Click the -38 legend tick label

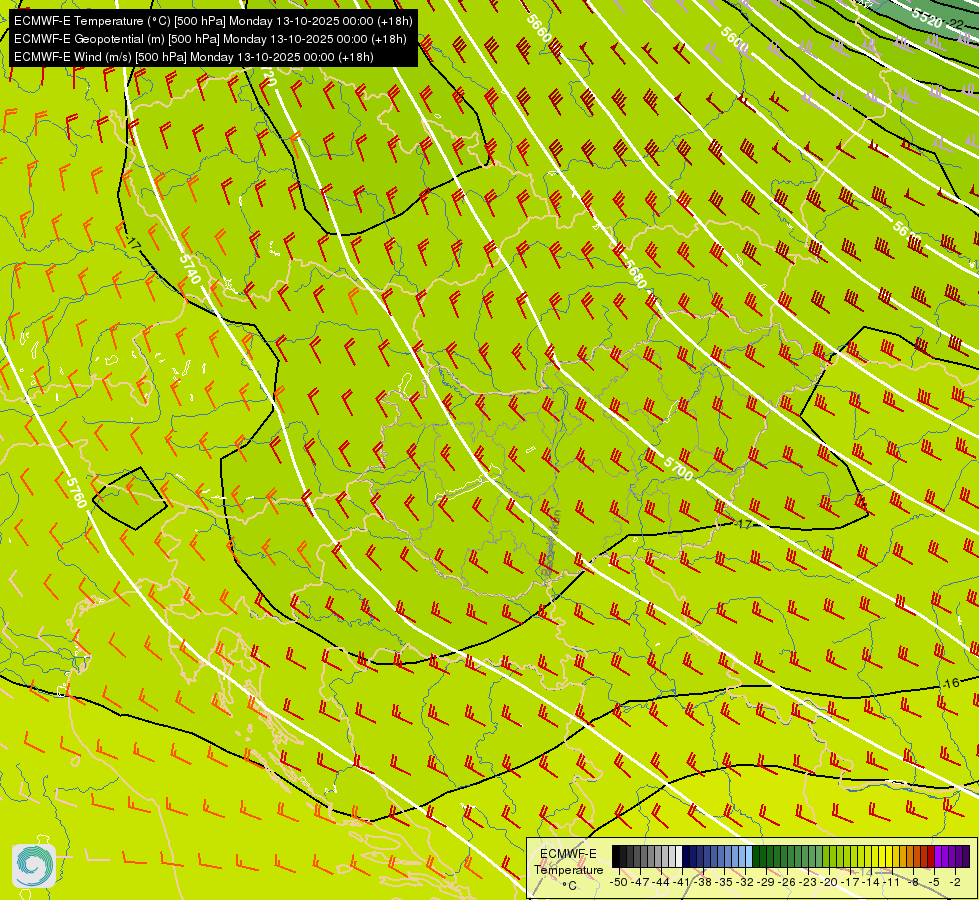702,882
